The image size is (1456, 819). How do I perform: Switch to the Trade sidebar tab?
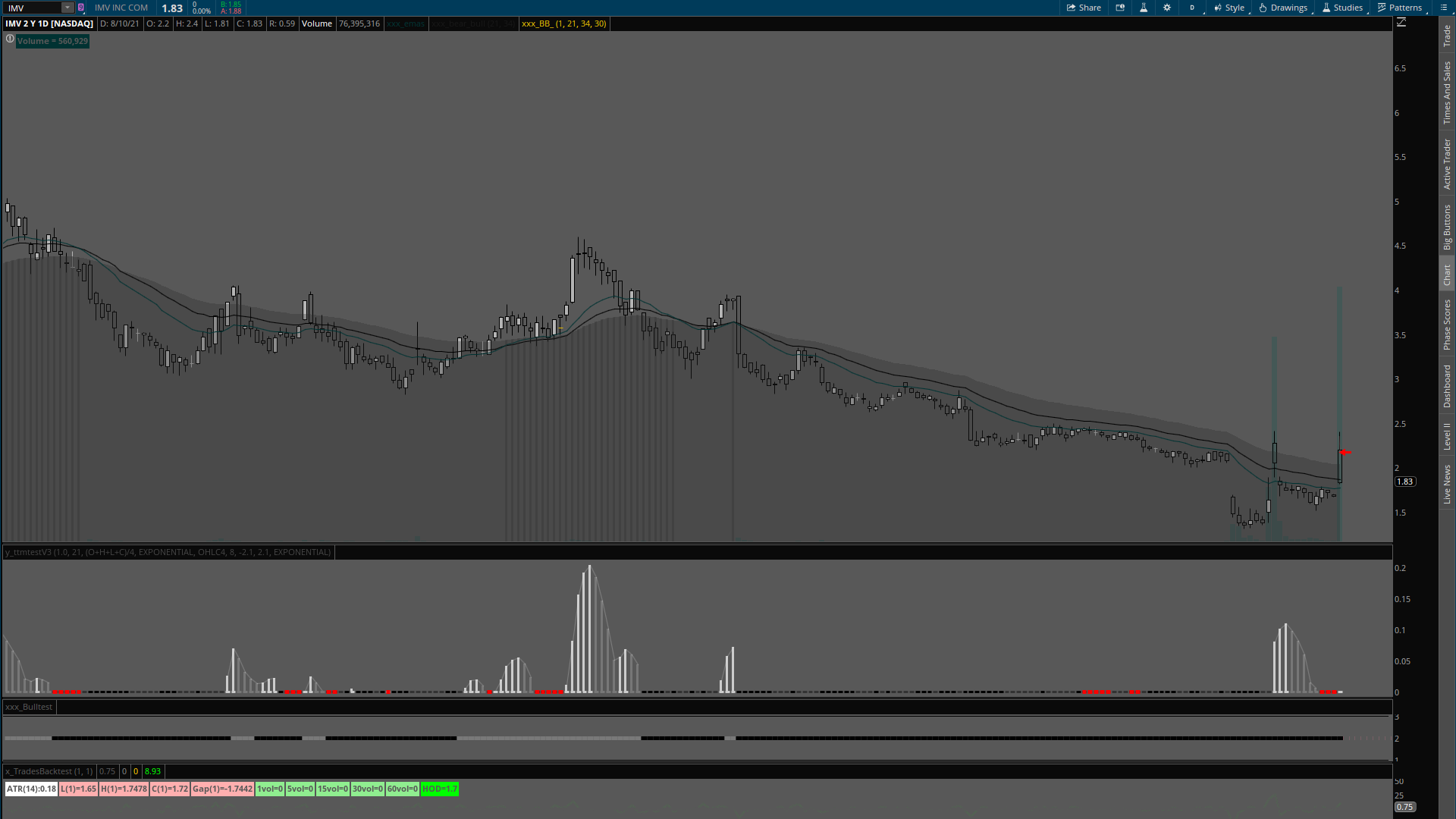(1447, 35)
